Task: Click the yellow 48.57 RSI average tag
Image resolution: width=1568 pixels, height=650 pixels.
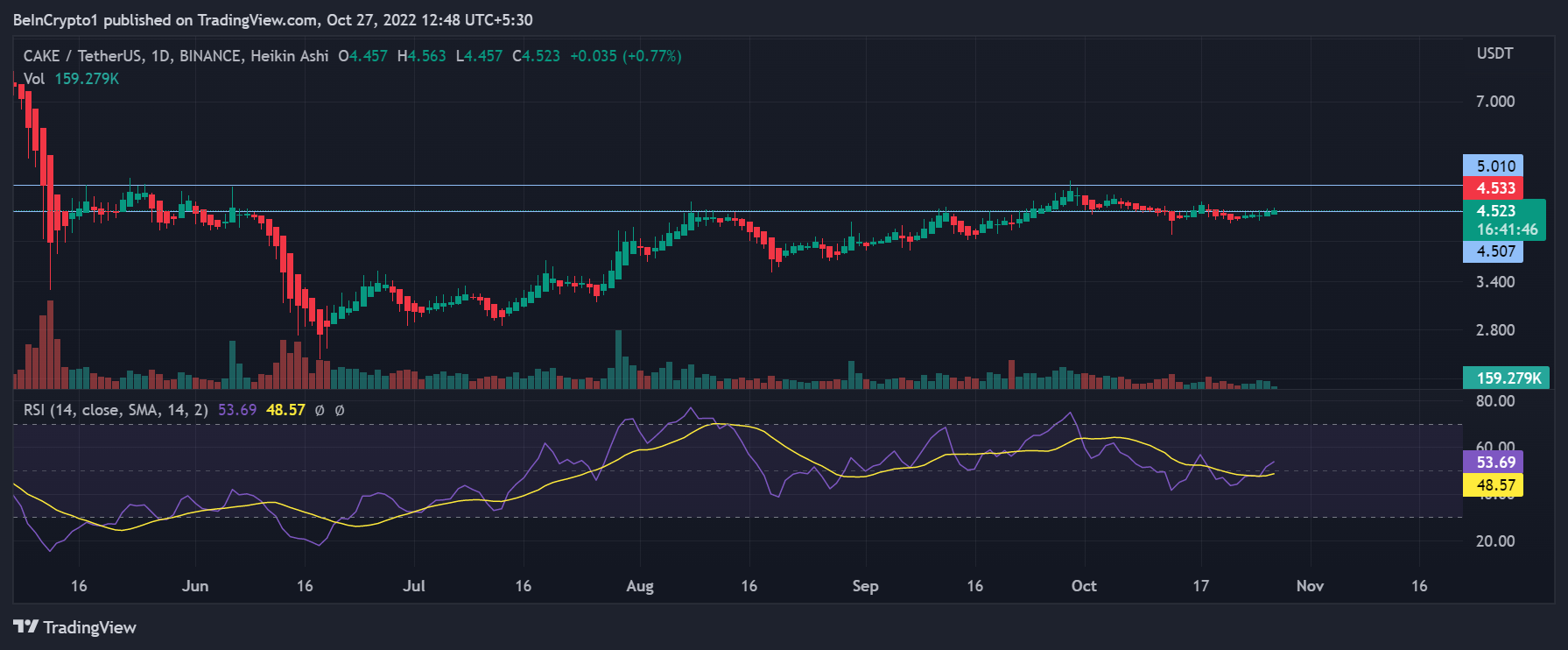Action: [x=1493, y=485]
